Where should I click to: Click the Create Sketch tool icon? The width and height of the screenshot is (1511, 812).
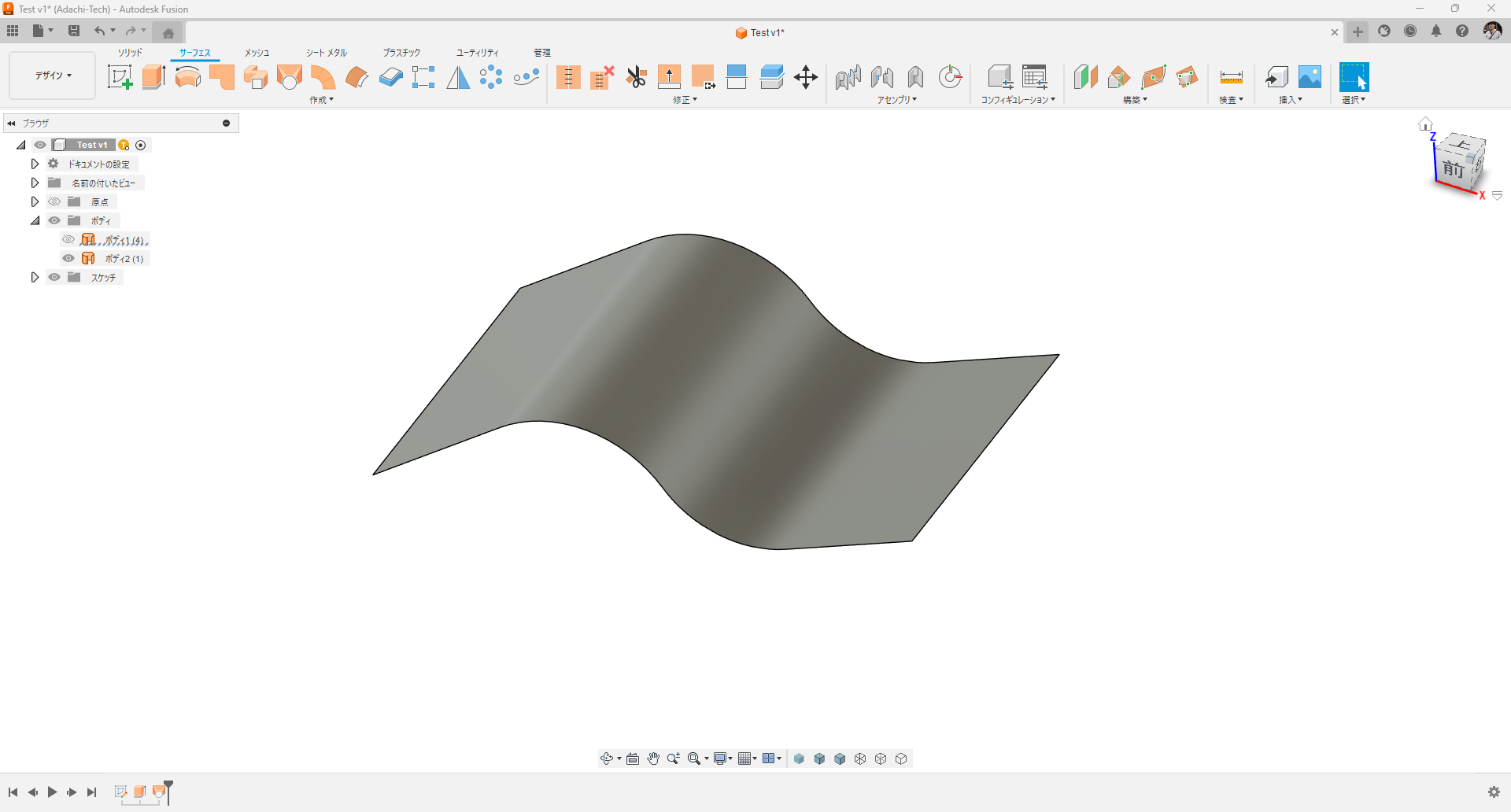120,77
